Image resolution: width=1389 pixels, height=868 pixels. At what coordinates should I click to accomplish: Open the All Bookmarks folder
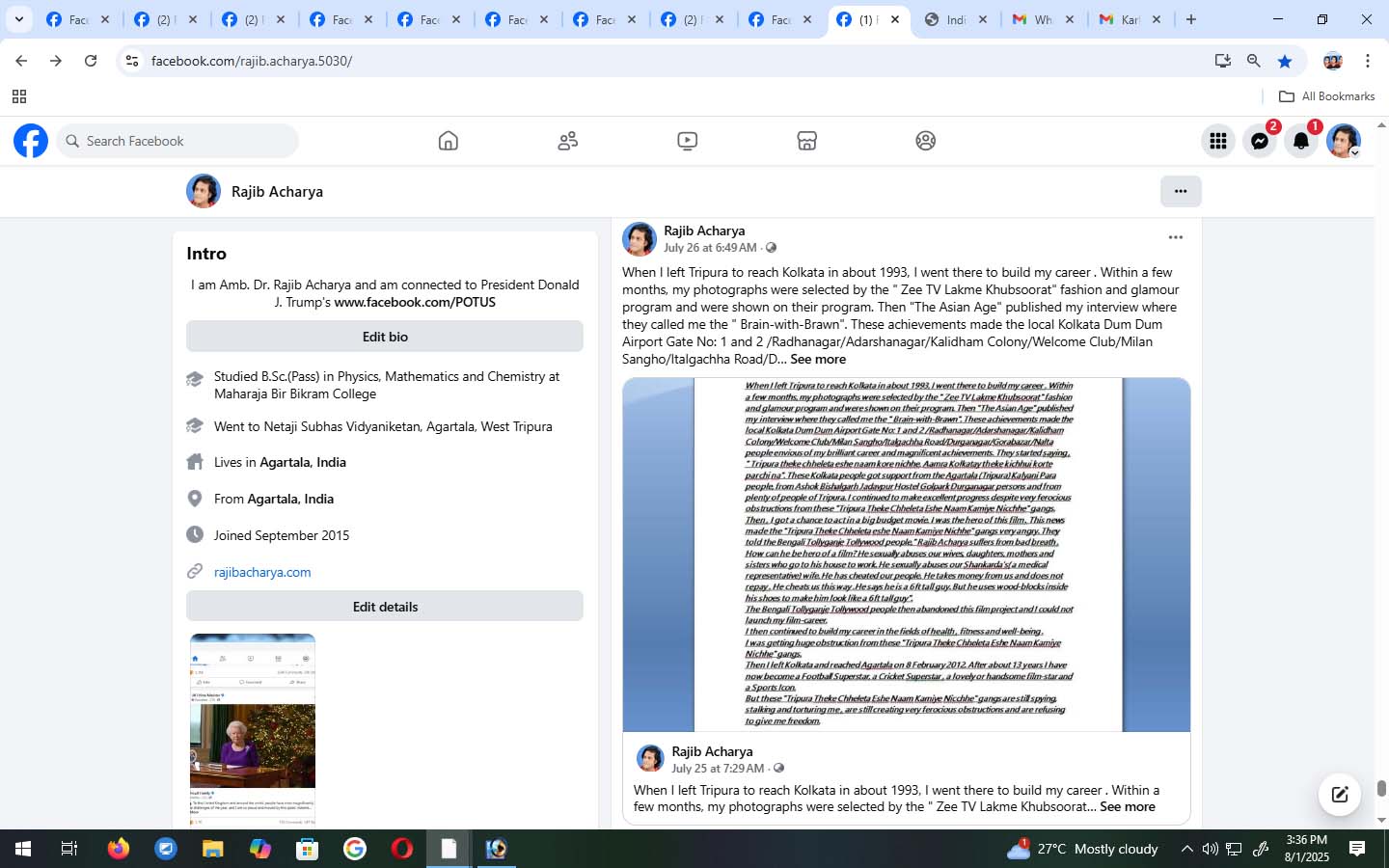(1326, 96)
